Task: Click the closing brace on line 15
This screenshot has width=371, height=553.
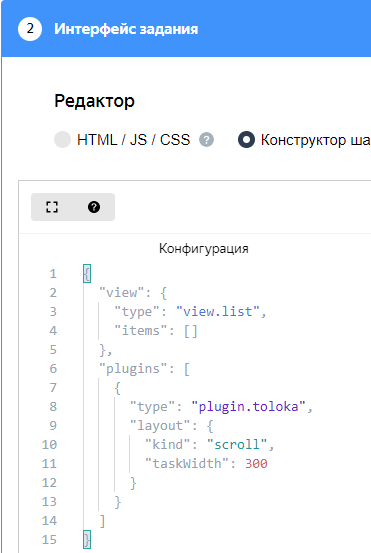Action: 87,539
